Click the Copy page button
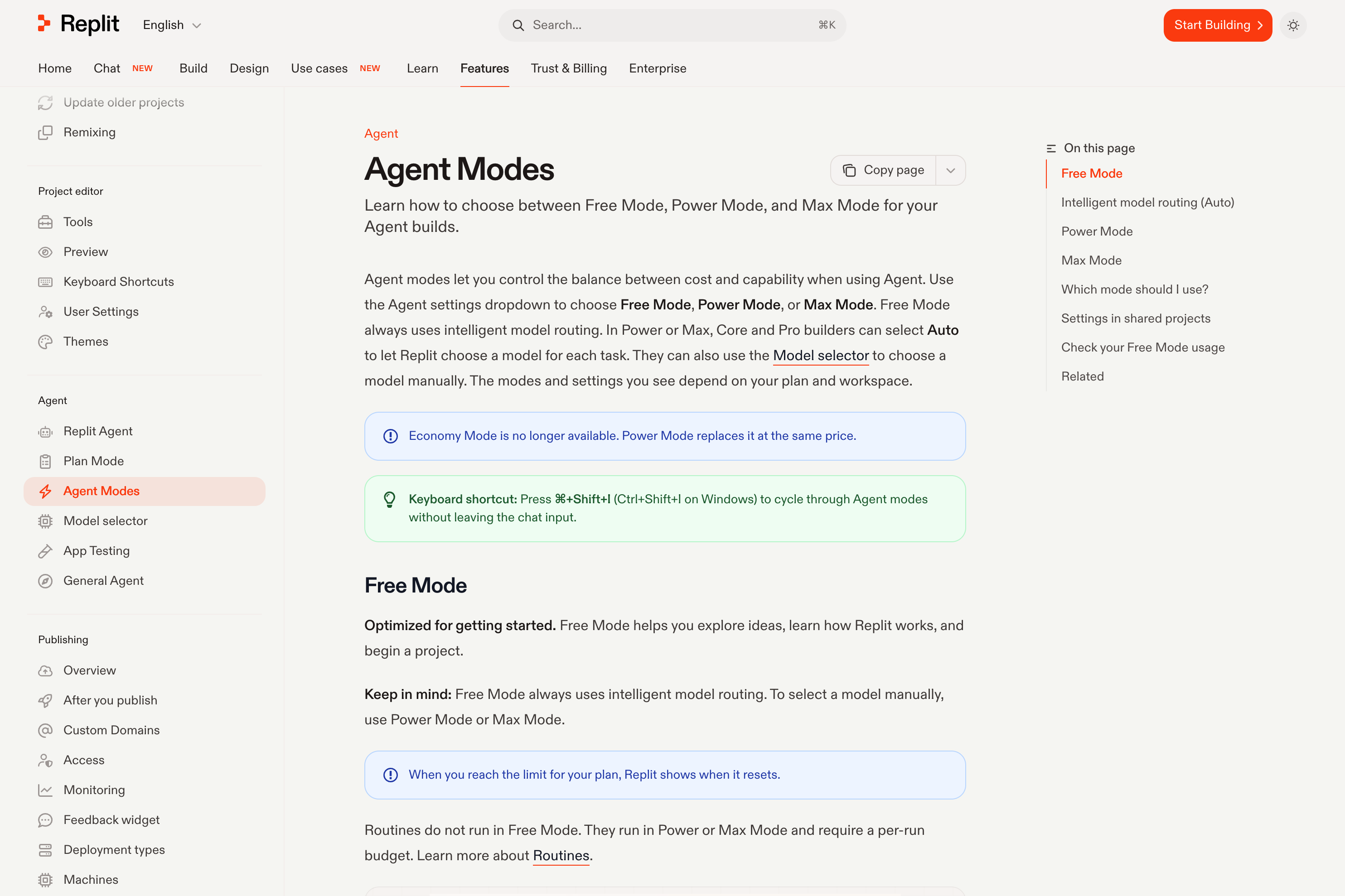The image size is (1345, 896). [883, 170]
